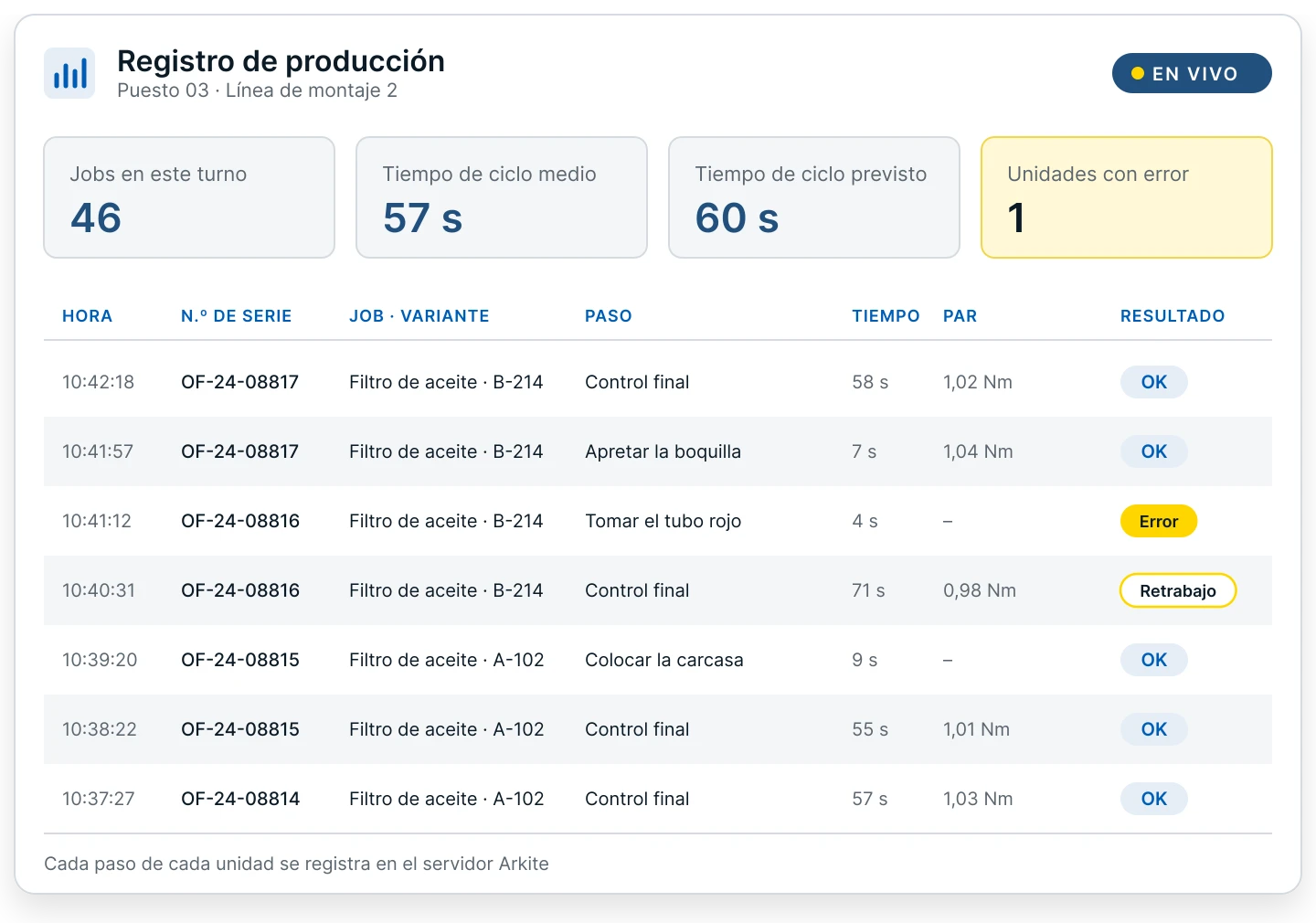Open the Unidades con error card

1127,197
